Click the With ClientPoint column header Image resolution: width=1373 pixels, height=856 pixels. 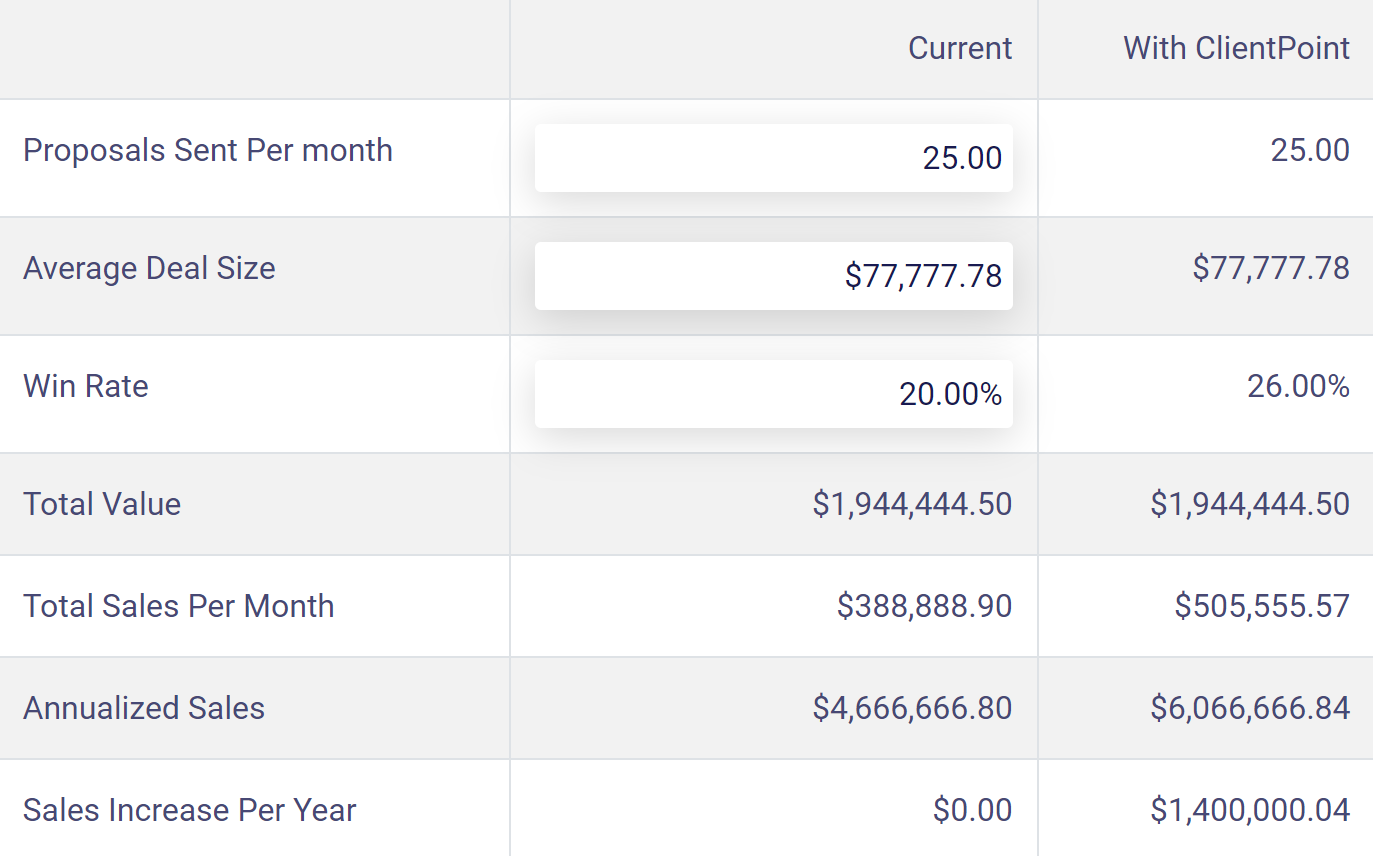click(x=1236, y=48)
